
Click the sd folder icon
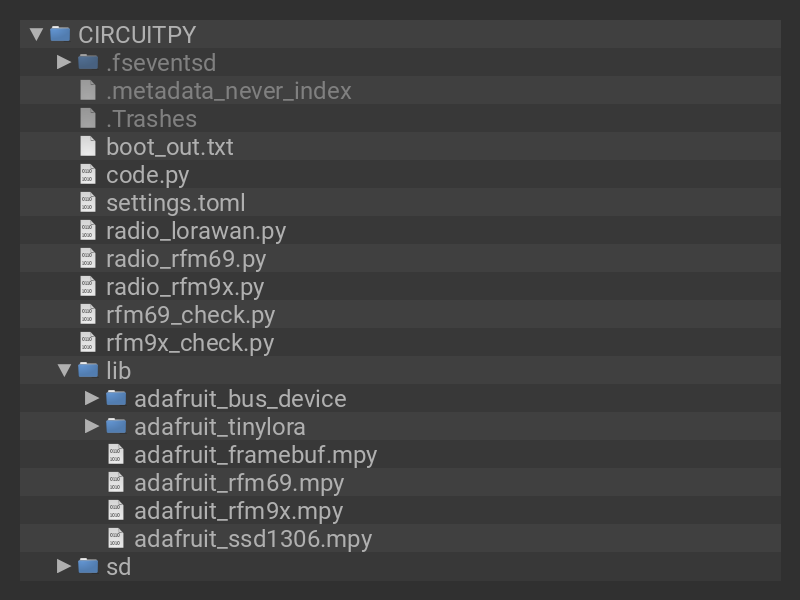pyautogui.click(x=88, y=566)
